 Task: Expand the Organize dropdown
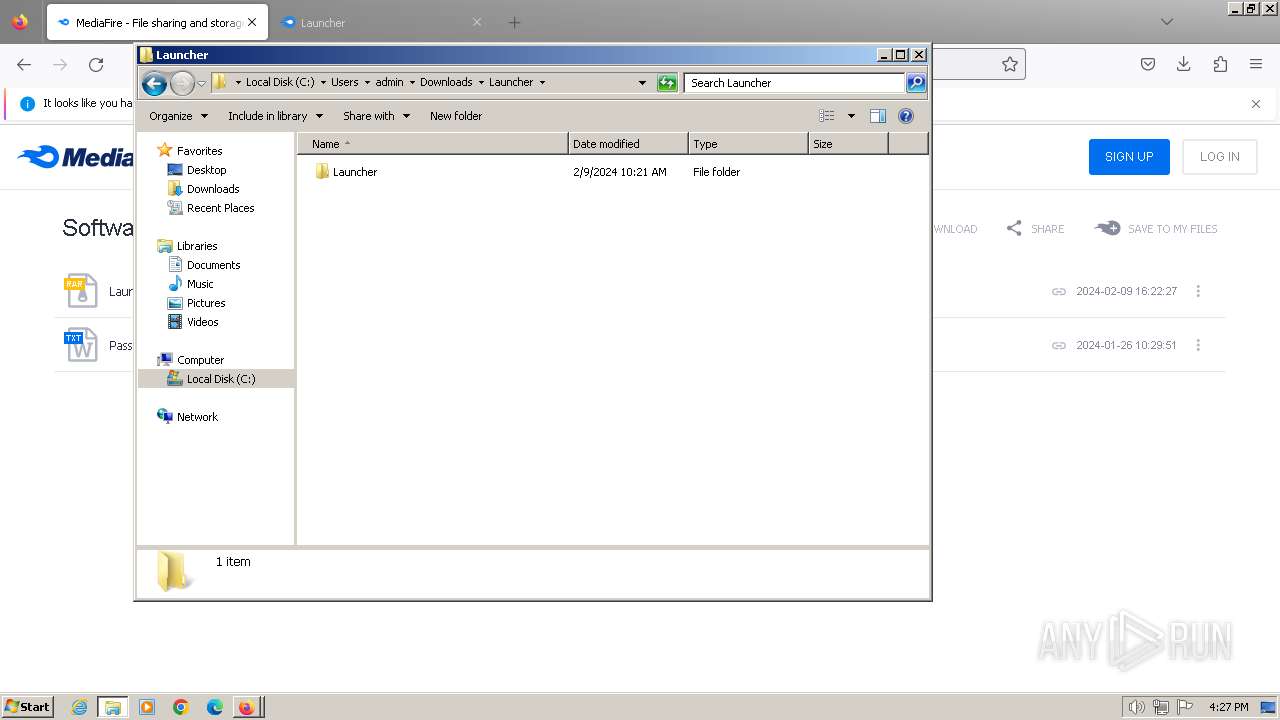(178, 116)
